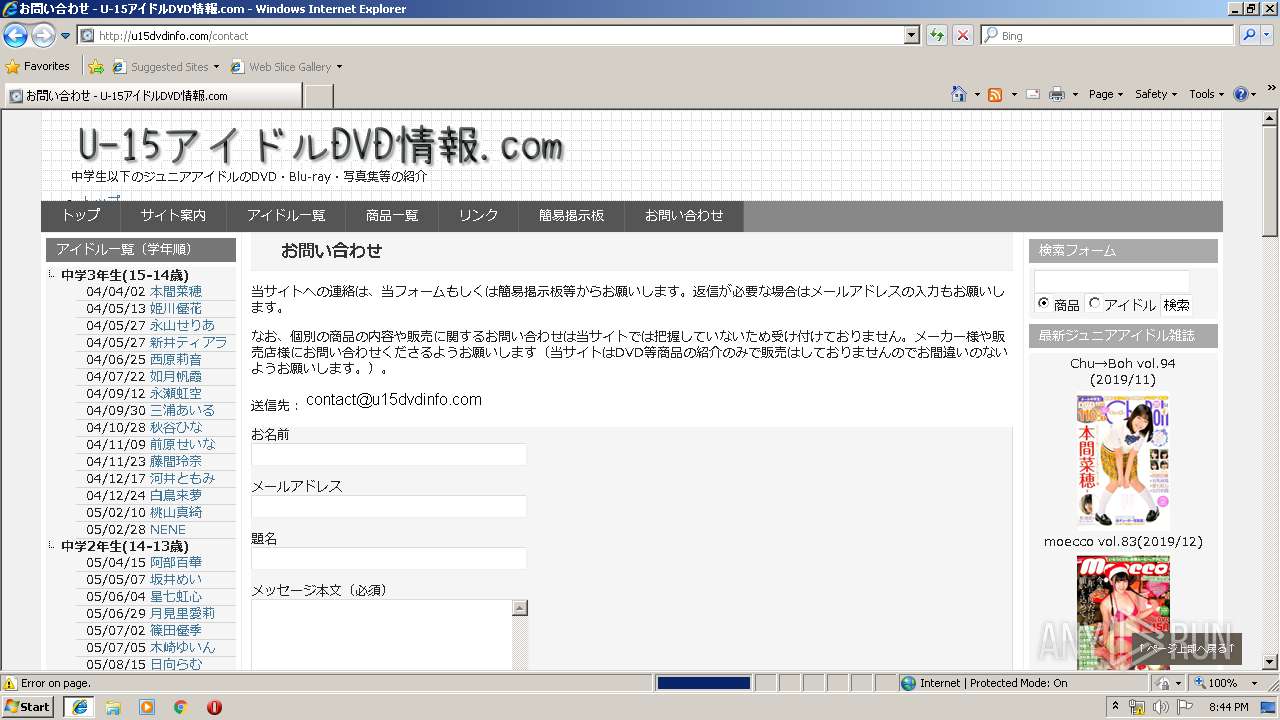Select the お問い合わせ browser tab

point(153,96)
